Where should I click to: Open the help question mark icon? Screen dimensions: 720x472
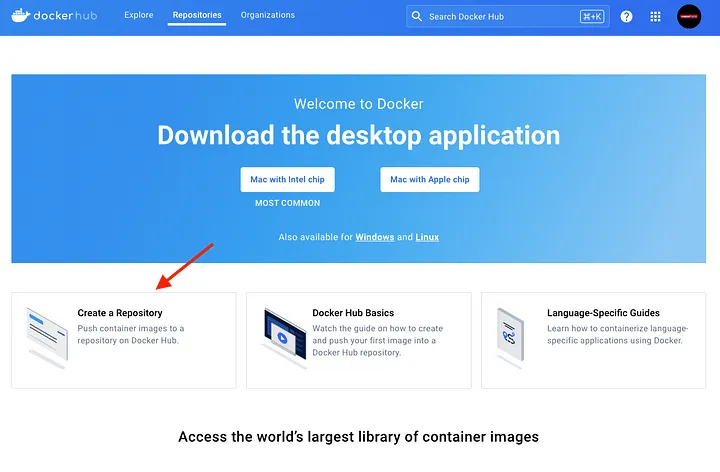(626, 17)
